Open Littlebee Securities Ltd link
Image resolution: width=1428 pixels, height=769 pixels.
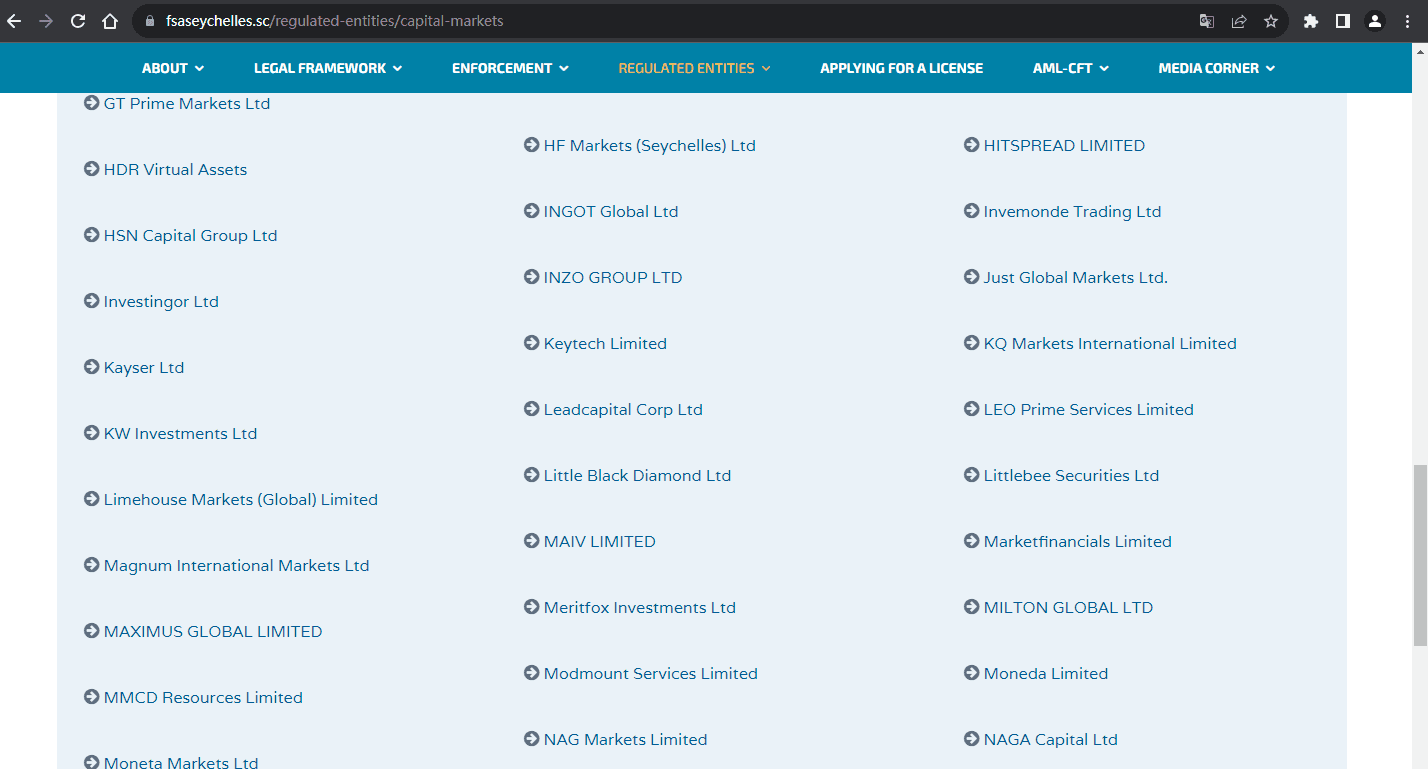(1071, 475)
